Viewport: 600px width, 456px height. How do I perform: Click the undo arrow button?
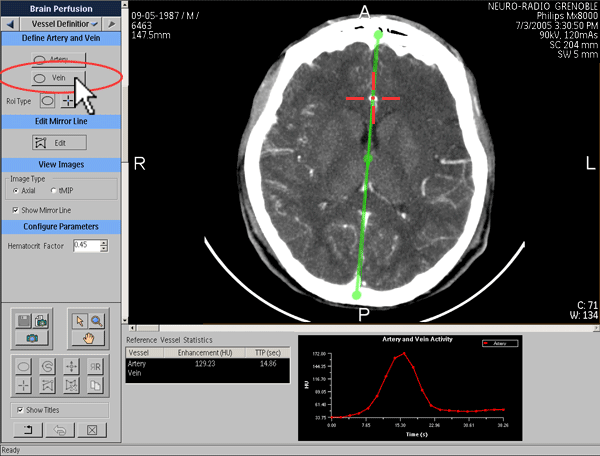coord(60,431)
